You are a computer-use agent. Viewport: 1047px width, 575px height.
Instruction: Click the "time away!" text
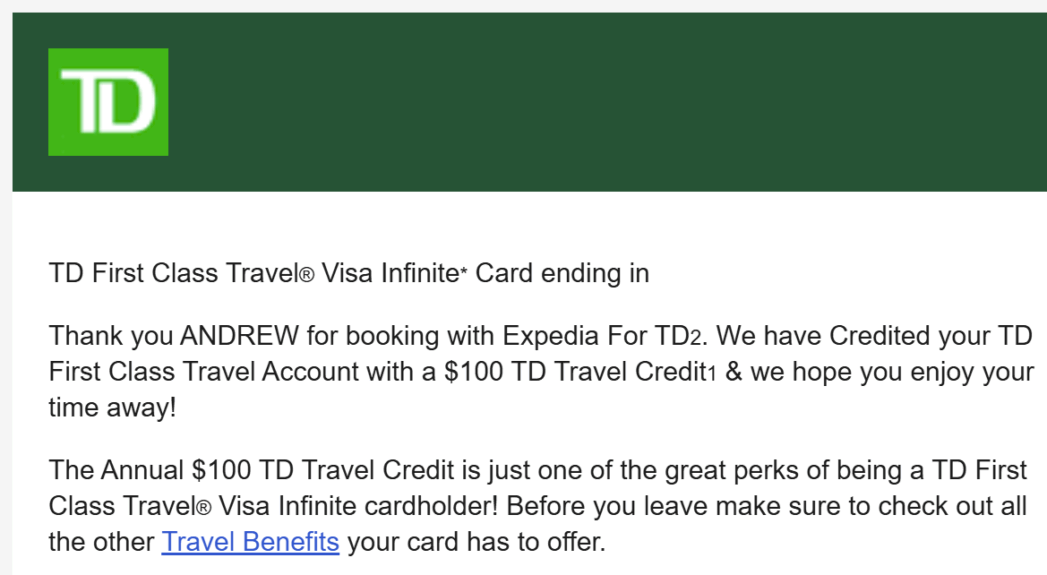pos(112,408)
